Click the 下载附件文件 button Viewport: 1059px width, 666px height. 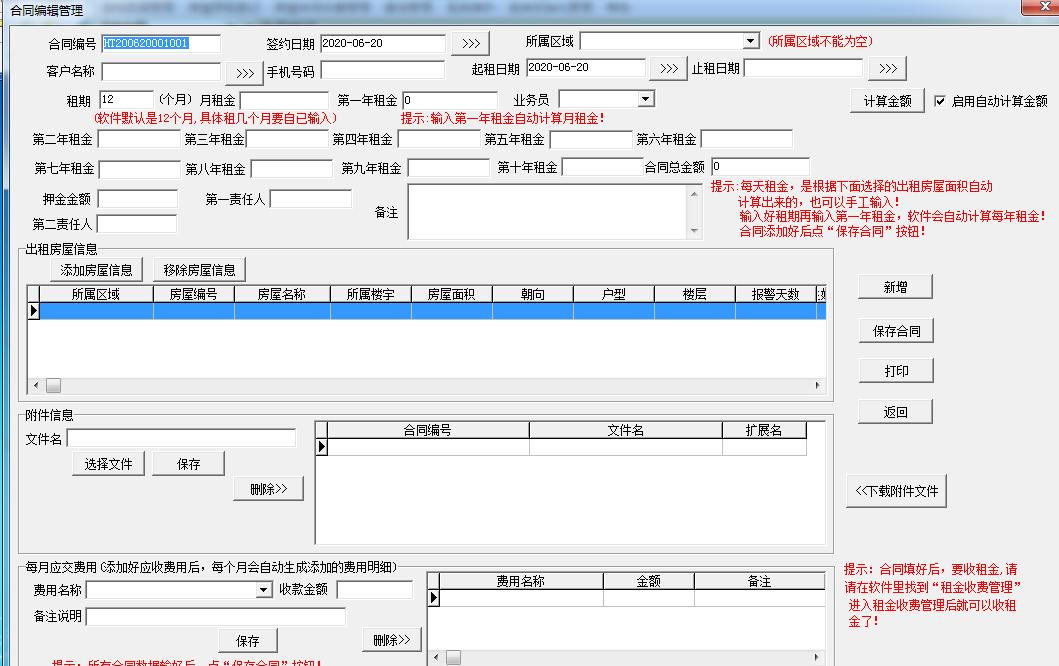pyautogui.click(x=896, y=491)
